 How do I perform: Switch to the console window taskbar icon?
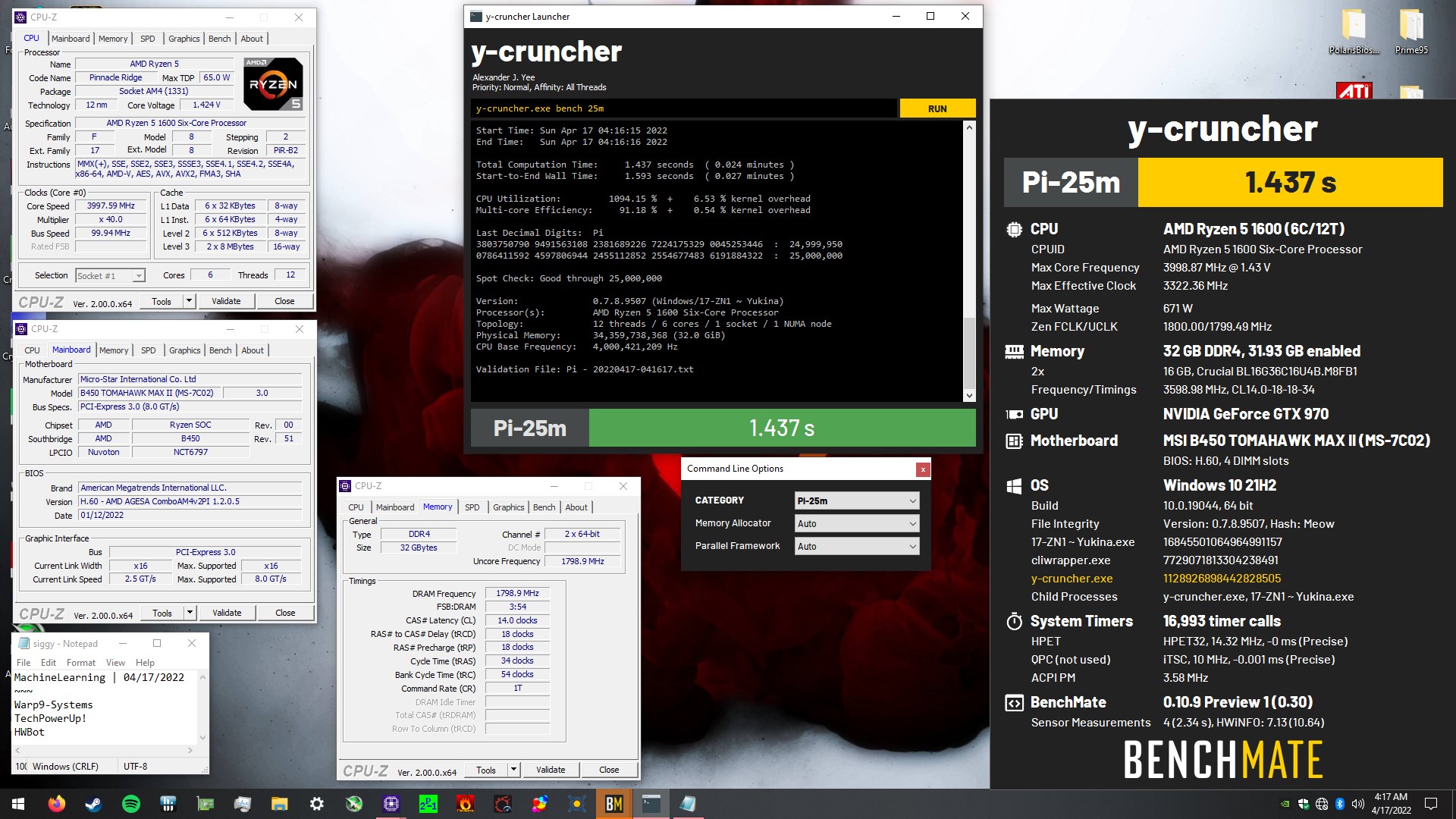[x=651, y=804]
